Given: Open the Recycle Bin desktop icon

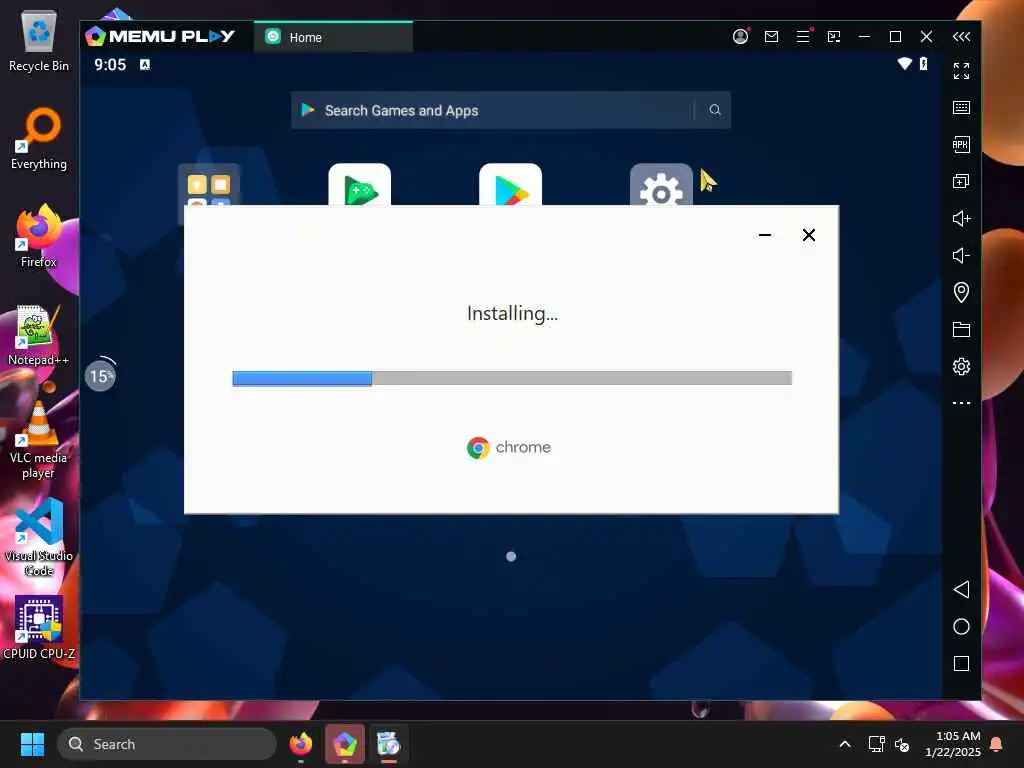Looking at the screenshot, I should (39, 41).
